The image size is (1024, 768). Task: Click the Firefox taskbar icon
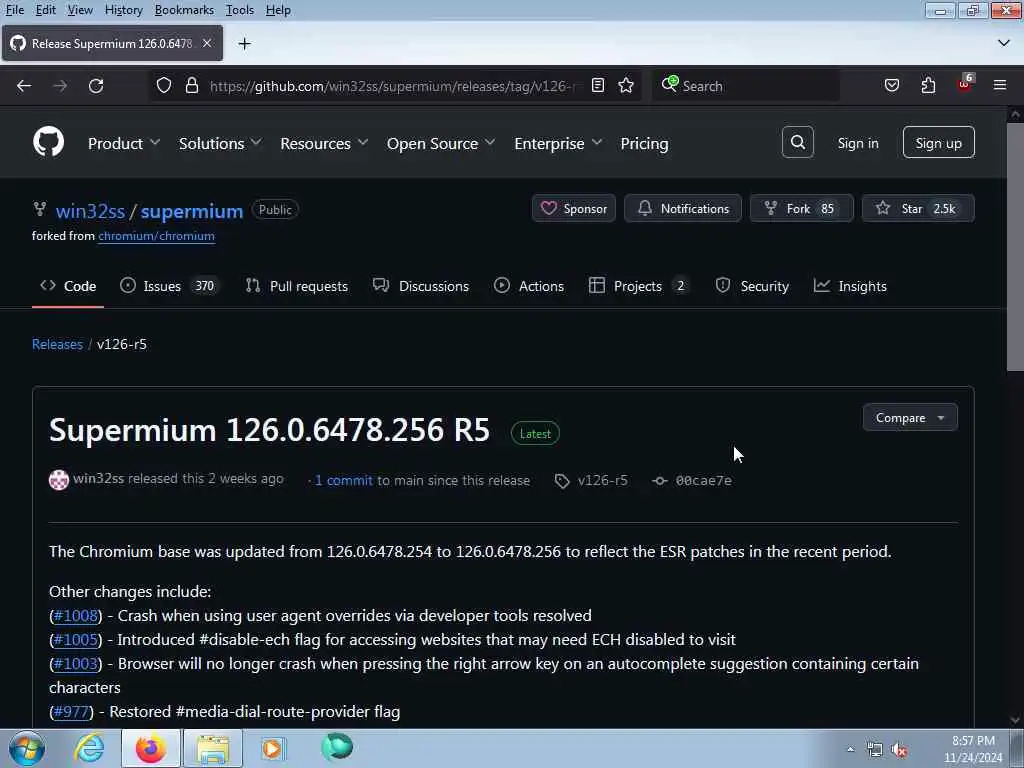point(151,748)
